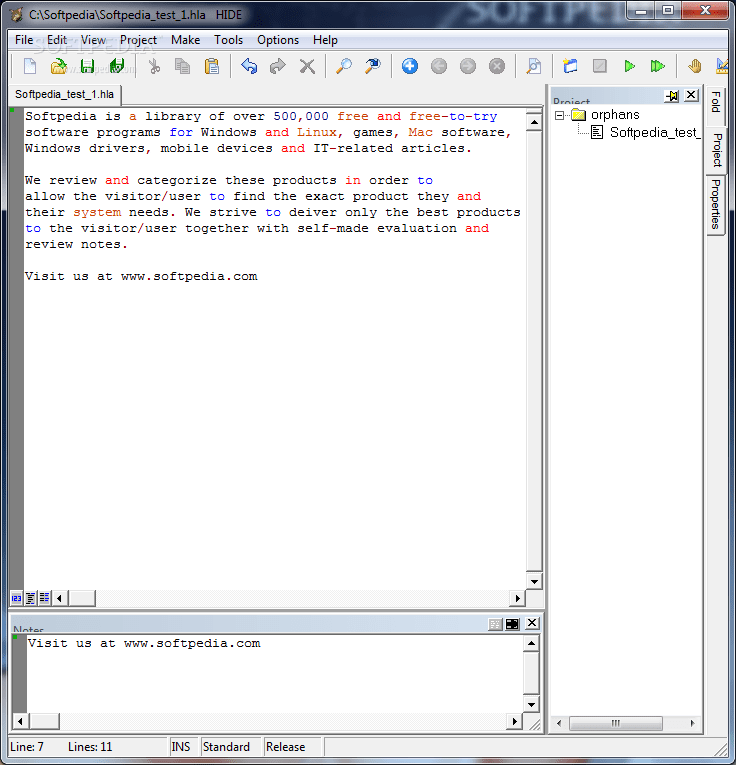736x765 pixels.
Task: Go to next bookmark with the right-arrow circle
Action: (468, 66)
